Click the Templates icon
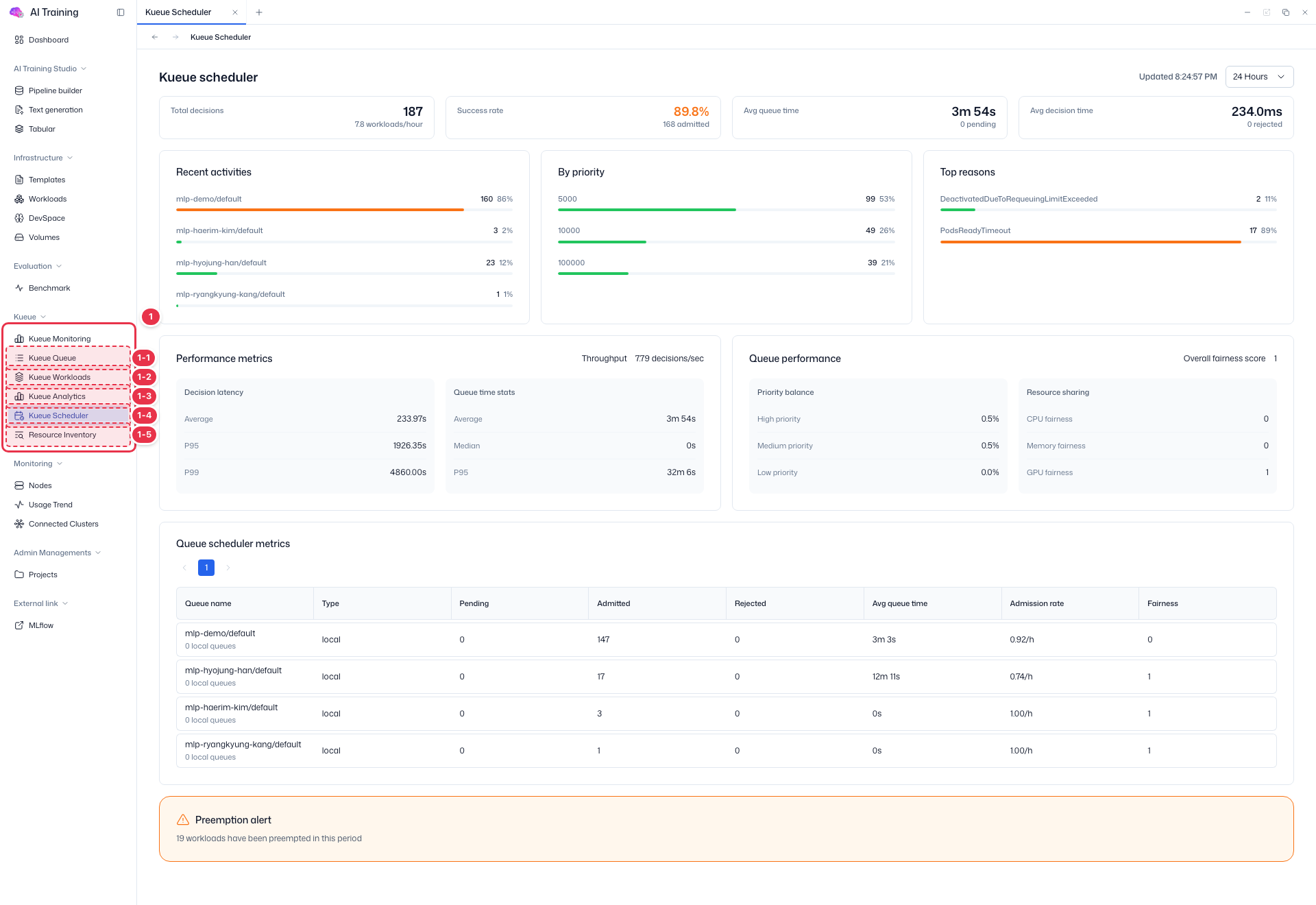 click(19, 180)
